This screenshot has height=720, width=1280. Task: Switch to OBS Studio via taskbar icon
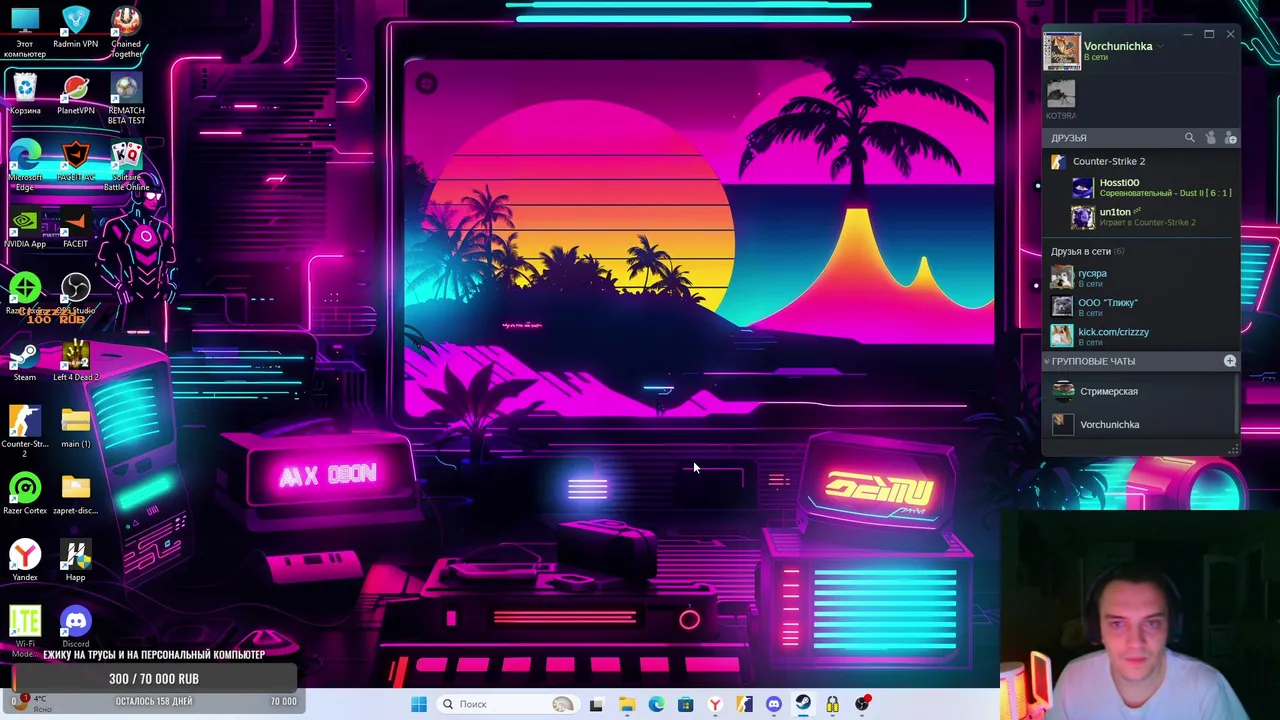point(862,704)
